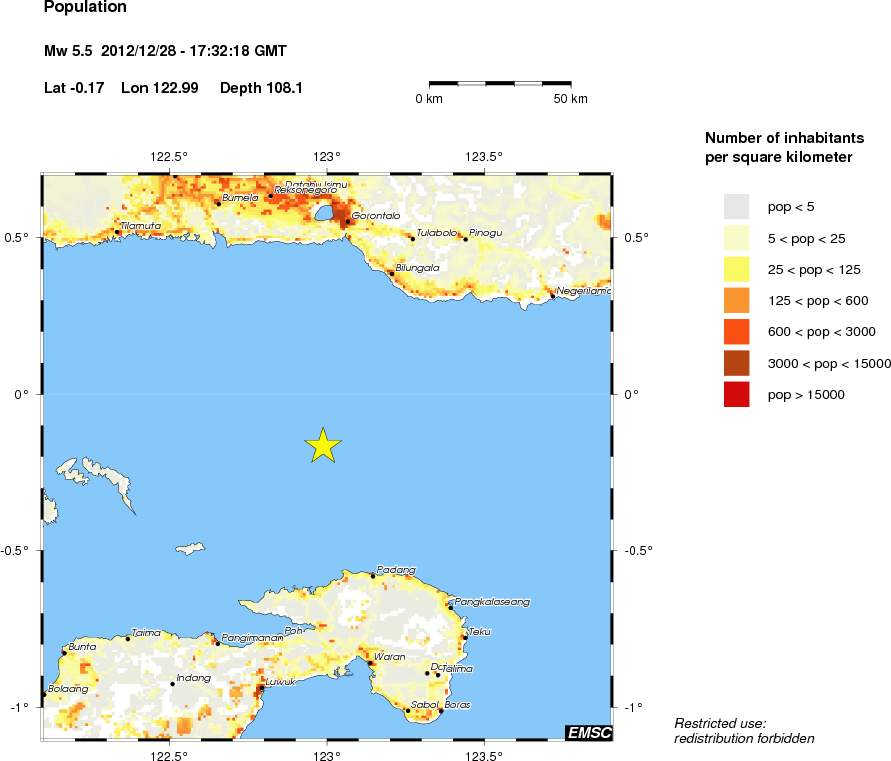This screenshot has width=891, height=761.
Task: Click the Pangkalaseang town label
Action: click(492, 602)
